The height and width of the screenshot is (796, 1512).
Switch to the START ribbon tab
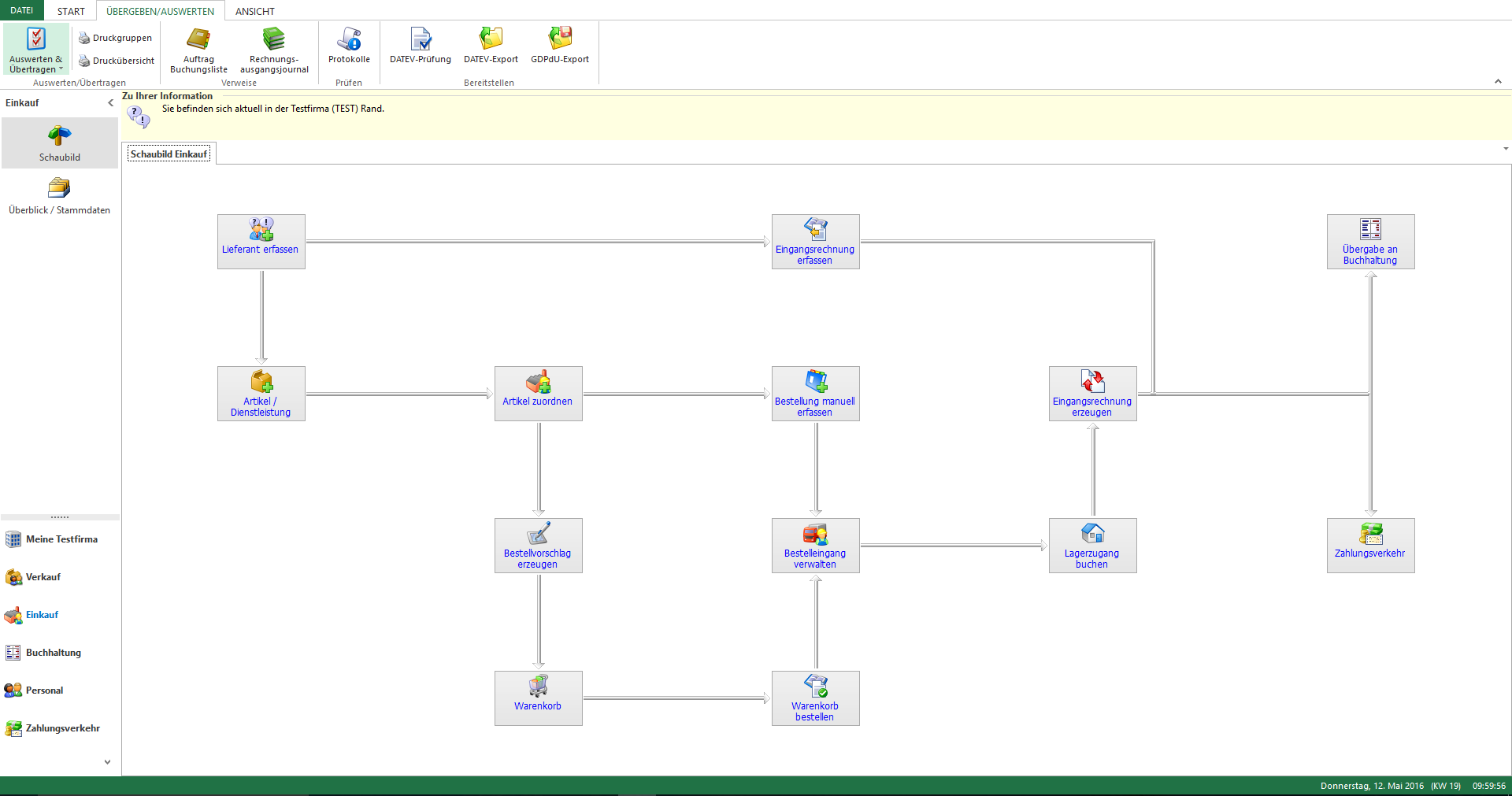[x=71, y=11]
